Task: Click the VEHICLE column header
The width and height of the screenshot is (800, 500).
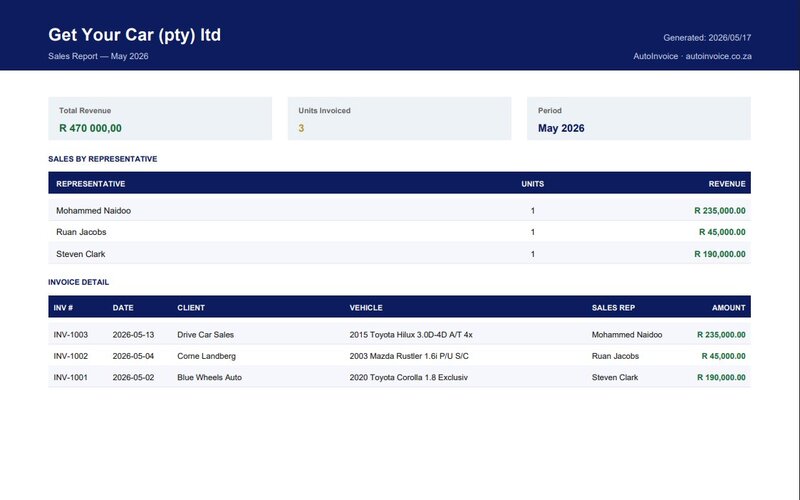Action: pyautogui.click(x=366, y=308)
